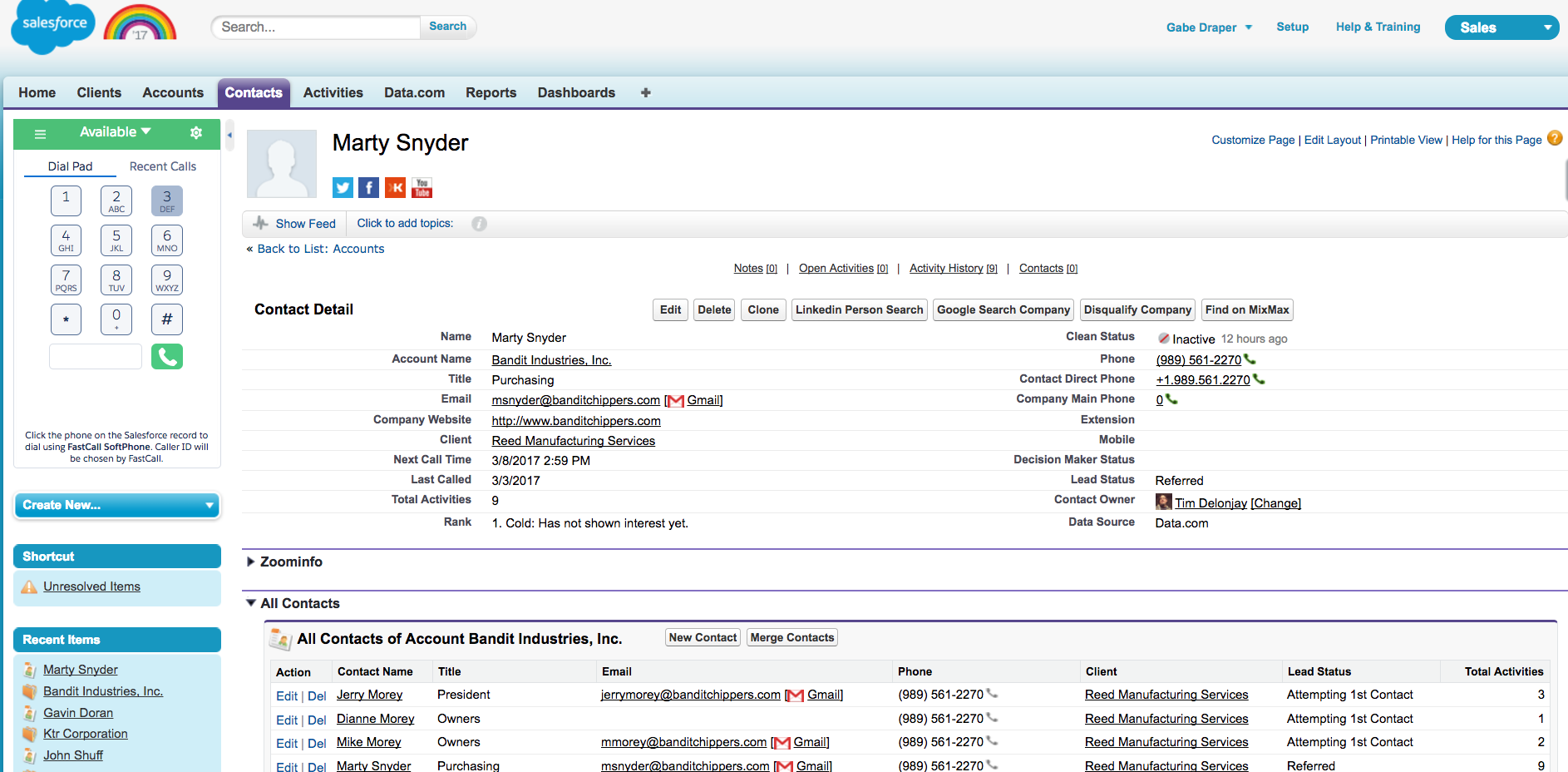Click Find on MixMax button
This screenshot has width=1568, height=772.
1247,310
